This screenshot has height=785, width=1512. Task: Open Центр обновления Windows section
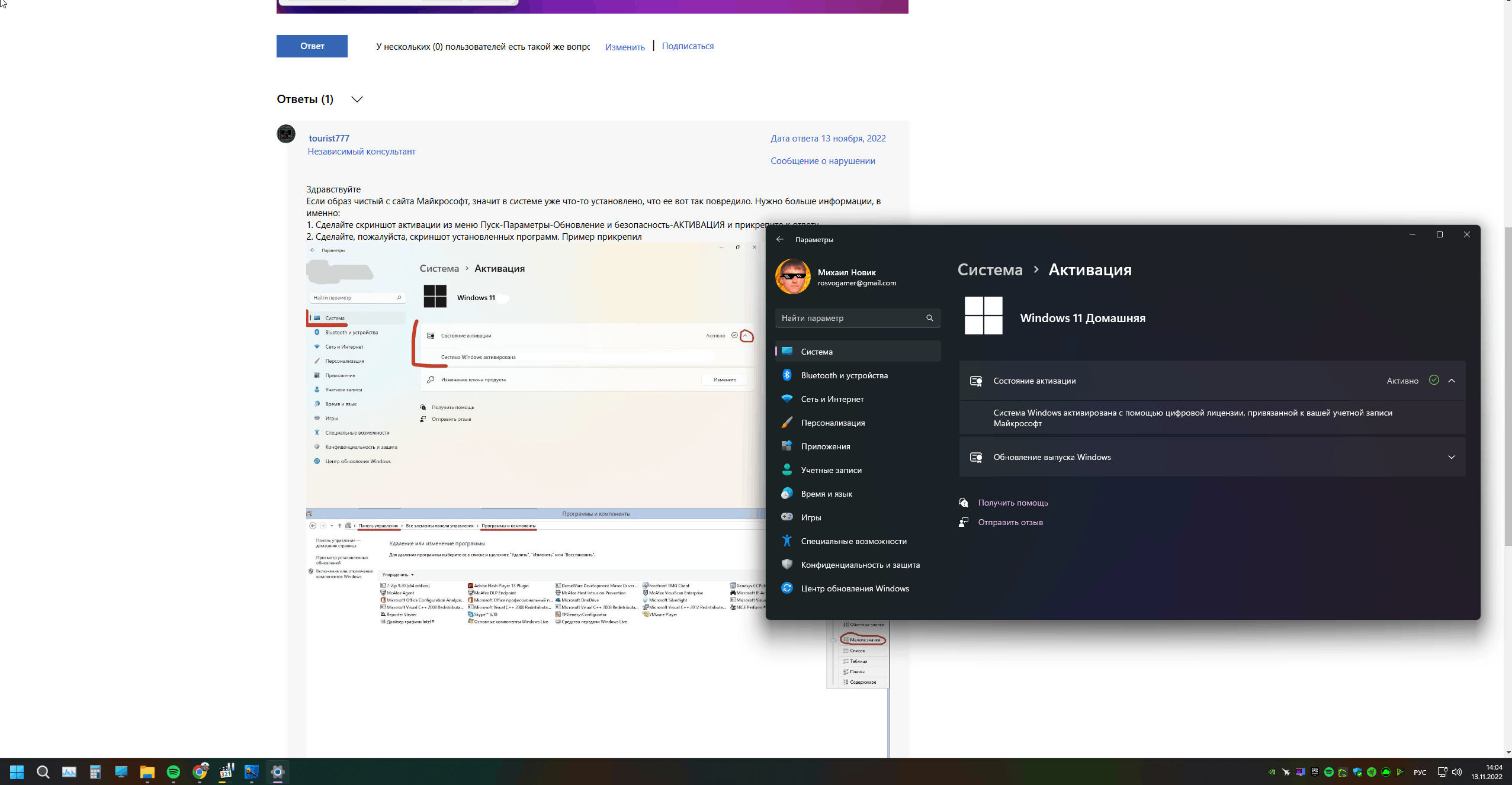click(x=854, y=588)
